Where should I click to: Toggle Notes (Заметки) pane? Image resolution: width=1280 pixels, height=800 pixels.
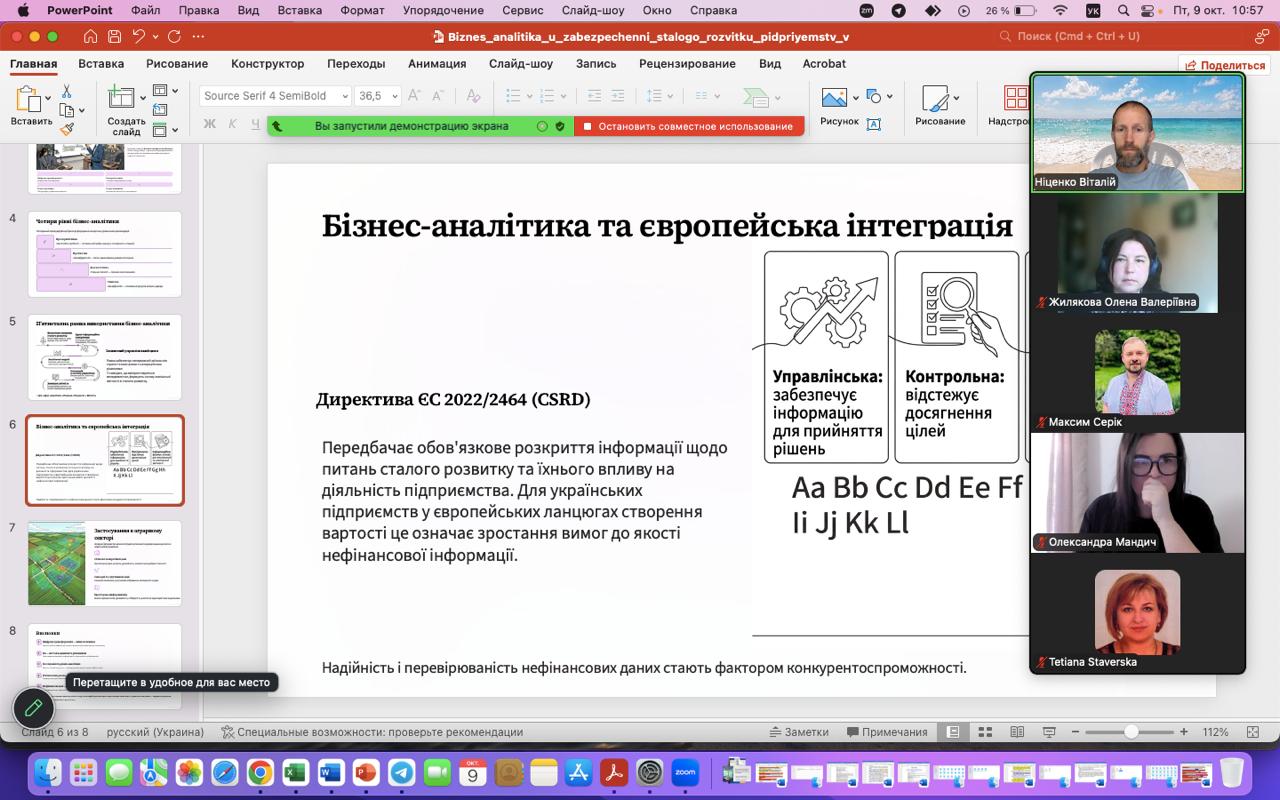[798, 732]
